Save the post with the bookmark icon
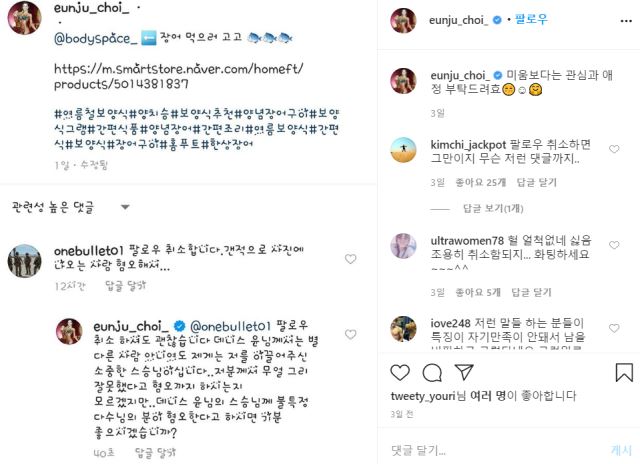This screenshot has height=464, width=640. click(624, 372)
